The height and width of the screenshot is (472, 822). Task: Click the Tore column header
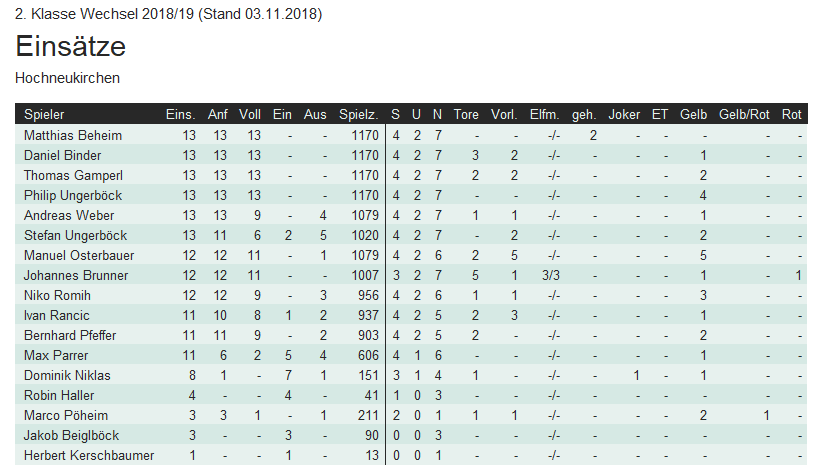(466, 114)
